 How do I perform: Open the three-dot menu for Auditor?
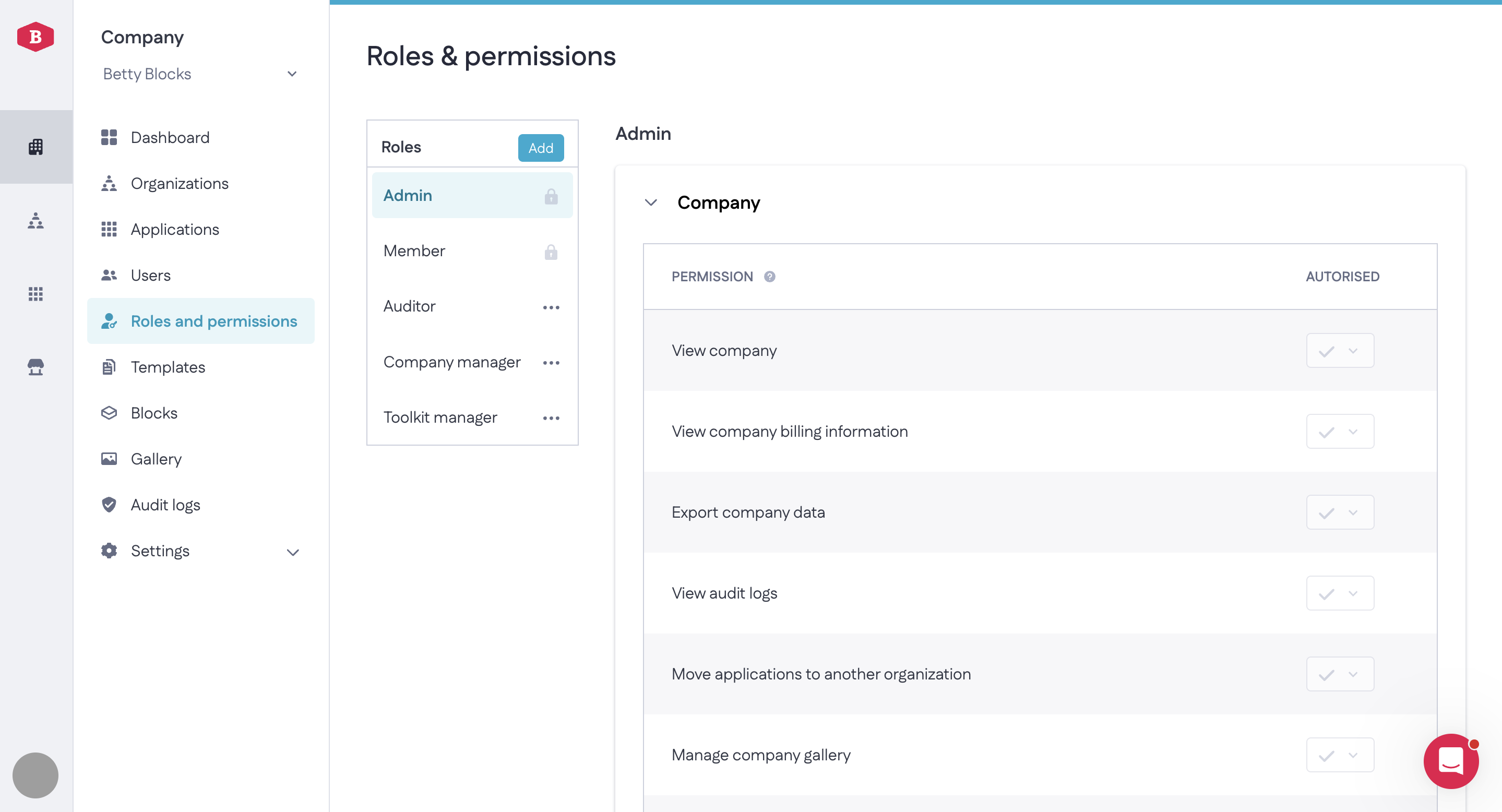pyautogui.click(x=551, y=307)
